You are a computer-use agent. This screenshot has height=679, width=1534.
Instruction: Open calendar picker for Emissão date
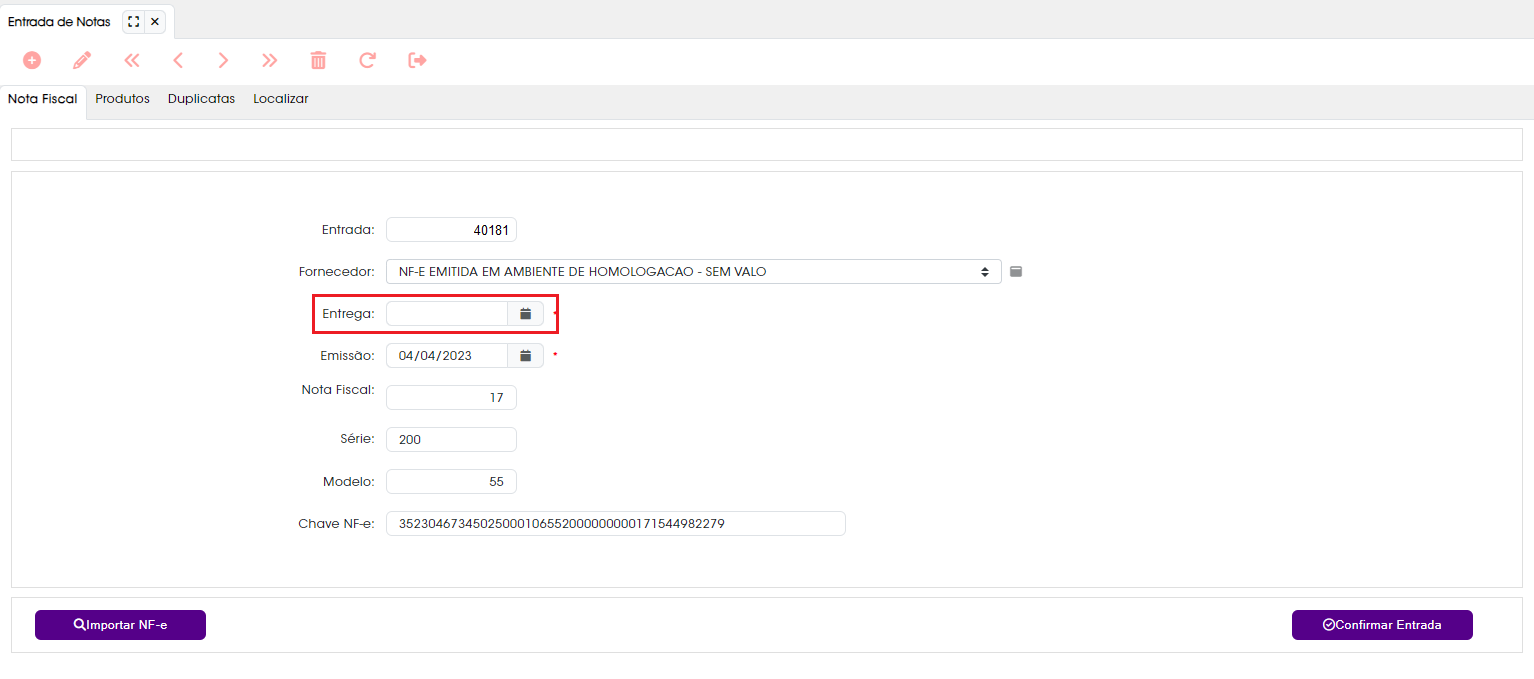525,355
